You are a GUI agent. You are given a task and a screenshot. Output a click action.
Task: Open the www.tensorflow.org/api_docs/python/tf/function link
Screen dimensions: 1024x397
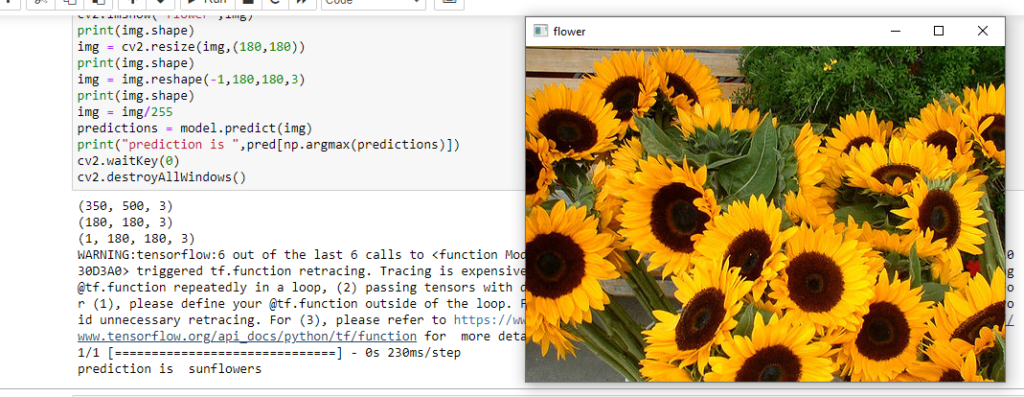click(x=247, y=336)
